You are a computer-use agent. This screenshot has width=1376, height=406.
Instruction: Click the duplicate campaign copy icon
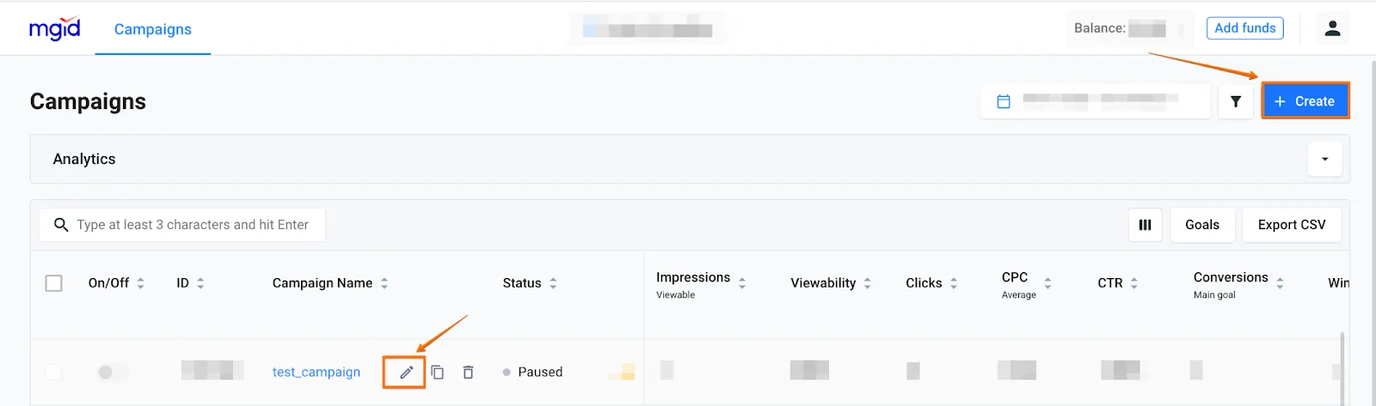coord(437,372)
